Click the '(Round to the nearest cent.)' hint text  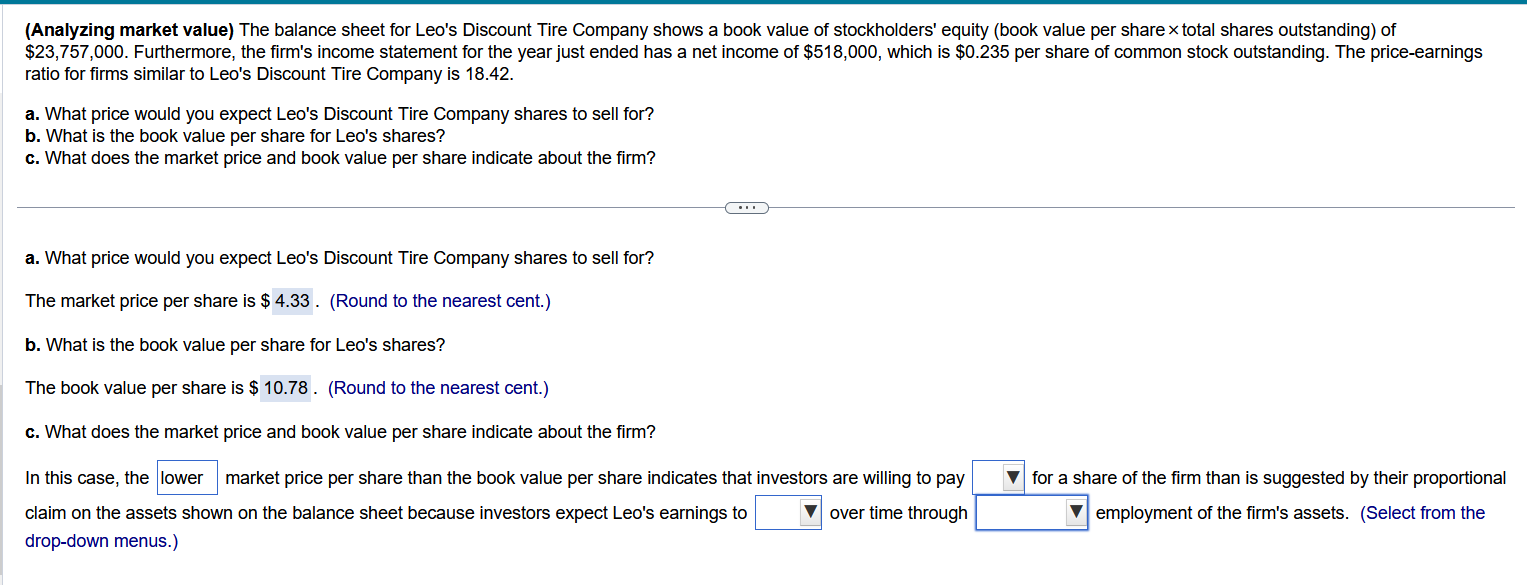pos(440,301)
